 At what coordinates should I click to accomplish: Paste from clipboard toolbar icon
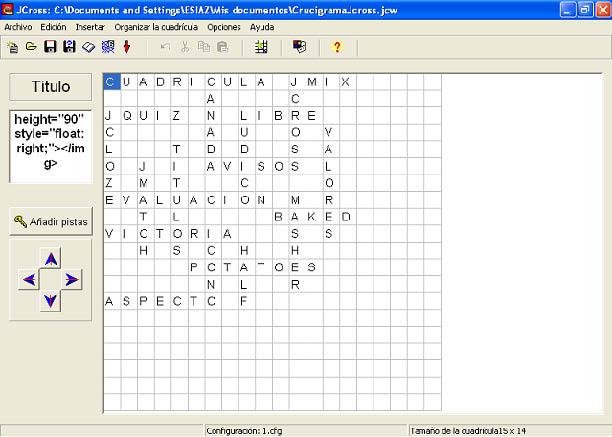[x=222, y=47]
